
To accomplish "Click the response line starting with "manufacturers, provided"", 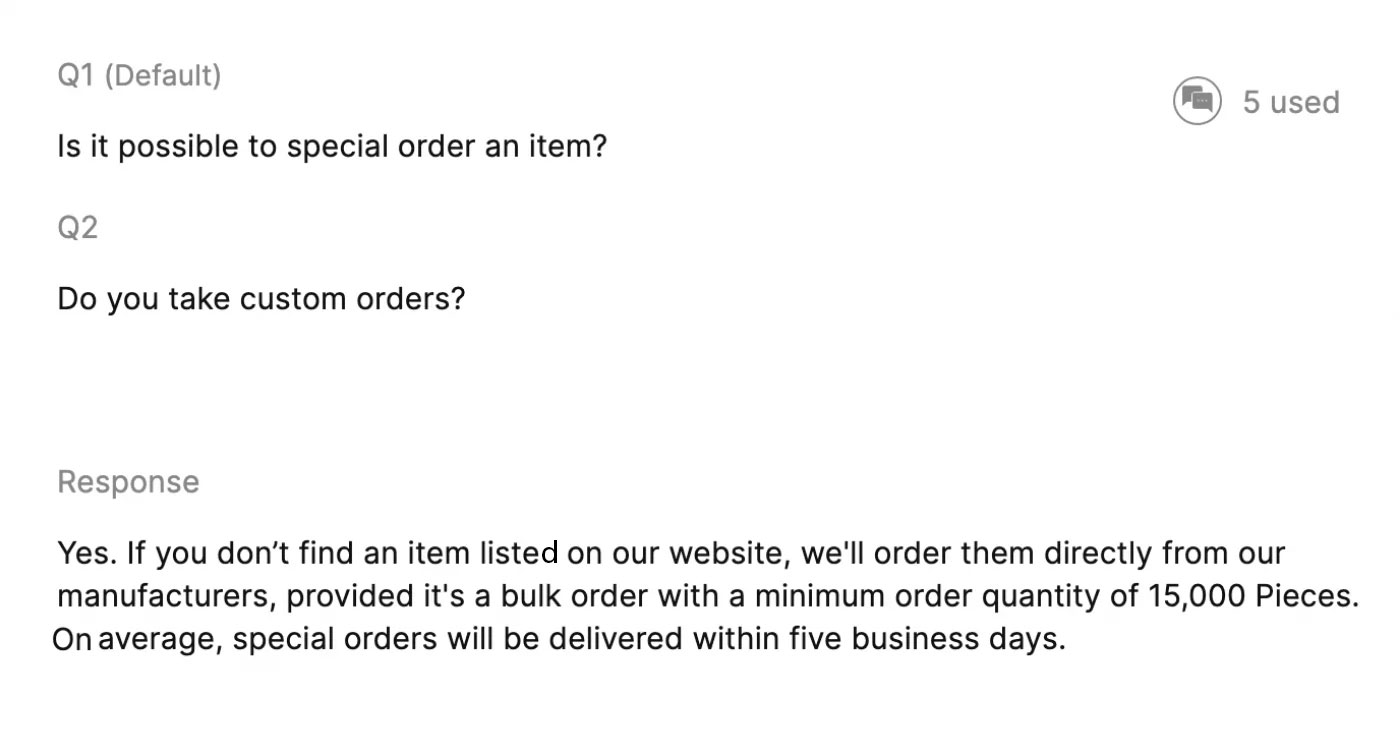I will tap(708, 596).
